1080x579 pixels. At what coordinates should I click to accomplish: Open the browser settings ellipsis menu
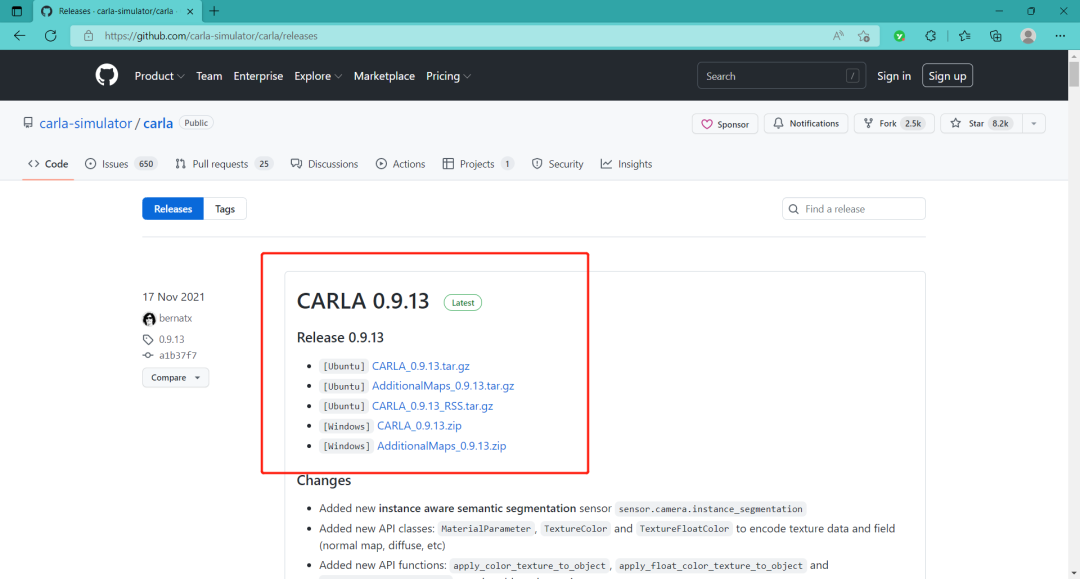coord(1060,36)
